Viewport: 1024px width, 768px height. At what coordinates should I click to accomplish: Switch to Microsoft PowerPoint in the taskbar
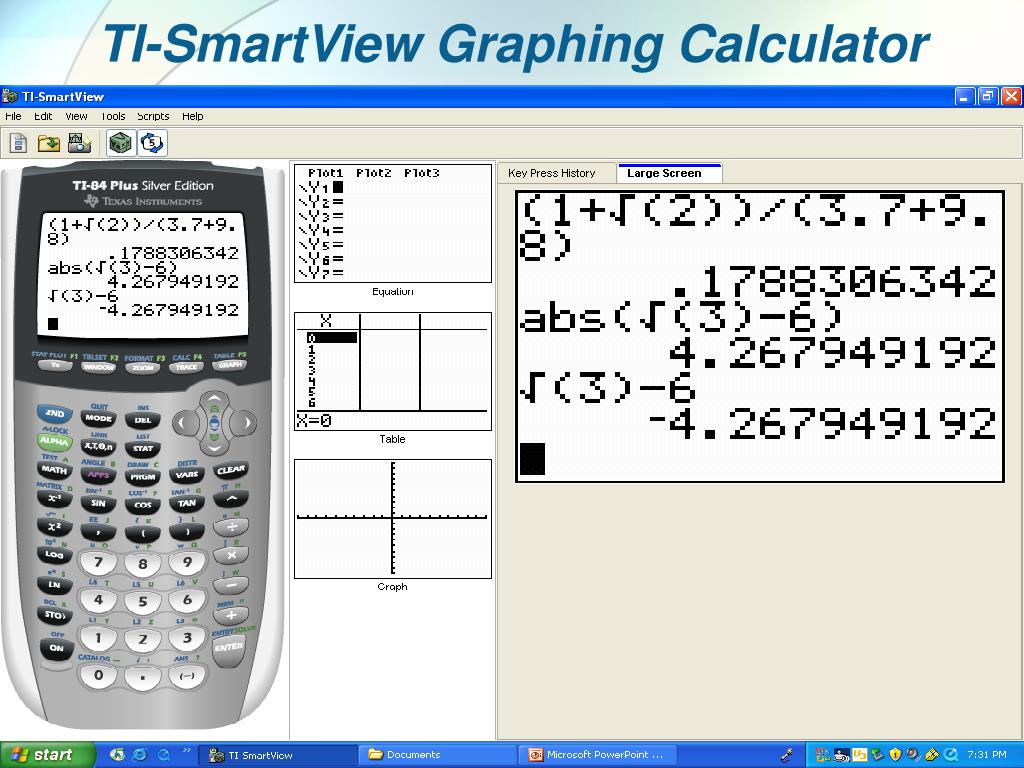tap(598, 755)
